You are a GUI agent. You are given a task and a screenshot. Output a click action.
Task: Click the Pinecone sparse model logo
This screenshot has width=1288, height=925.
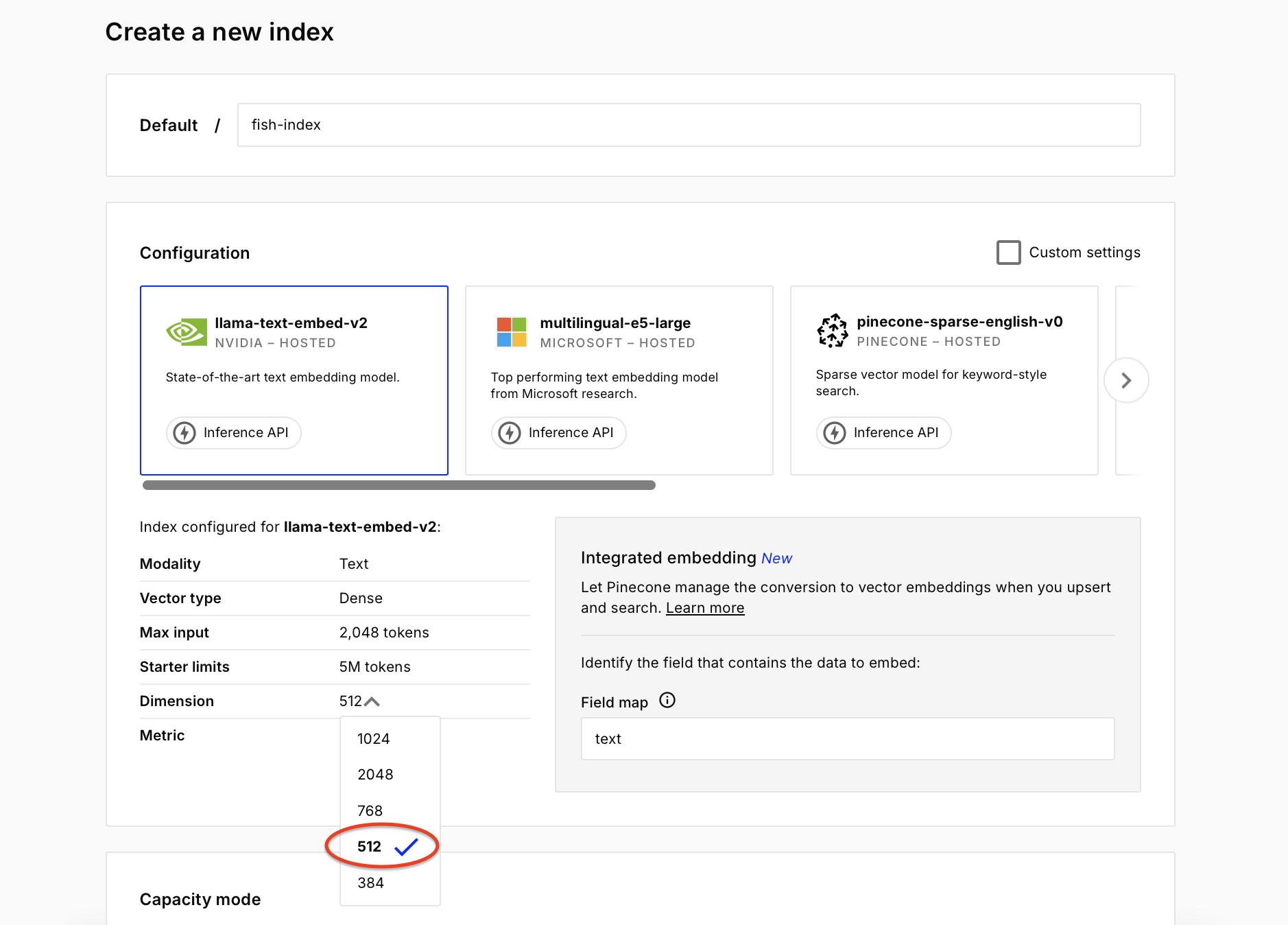833,331
